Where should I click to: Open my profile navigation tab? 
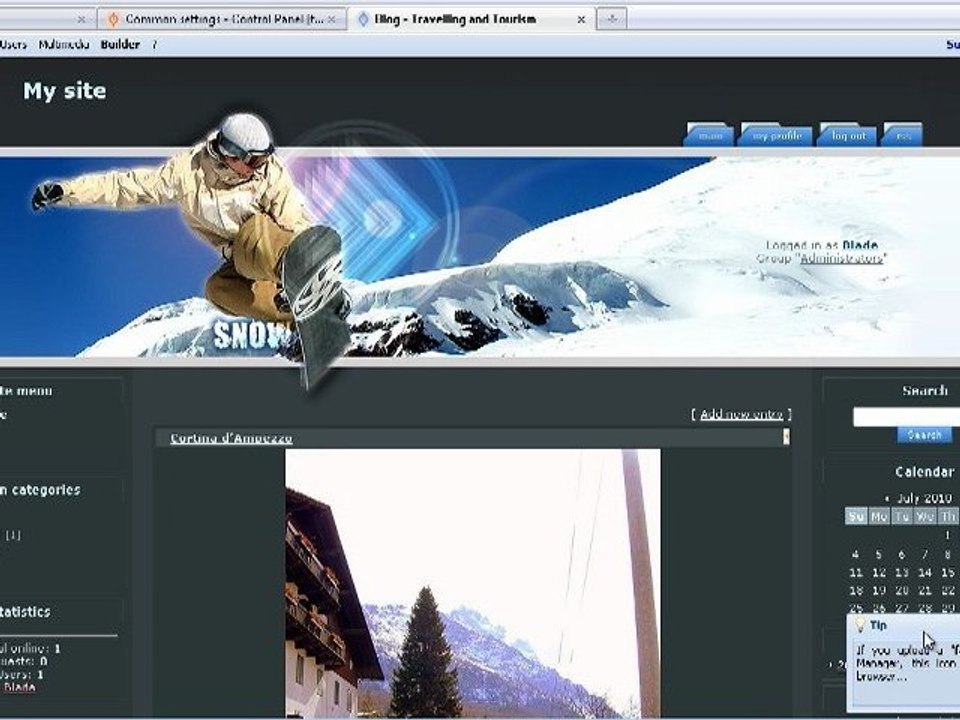[x=776, y=135]
